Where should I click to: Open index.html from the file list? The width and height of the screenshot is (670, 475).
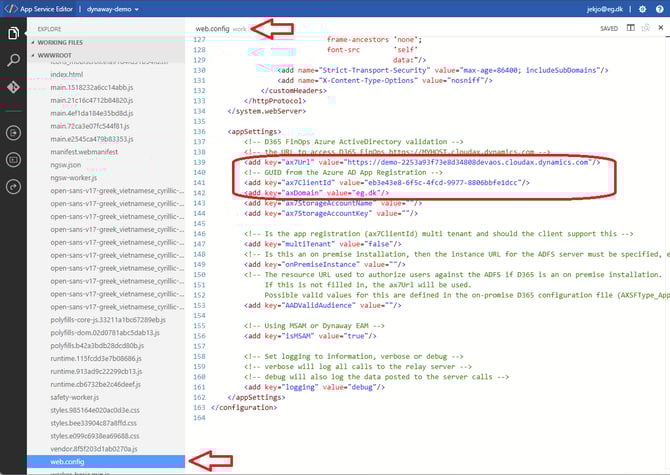[66, 74]
